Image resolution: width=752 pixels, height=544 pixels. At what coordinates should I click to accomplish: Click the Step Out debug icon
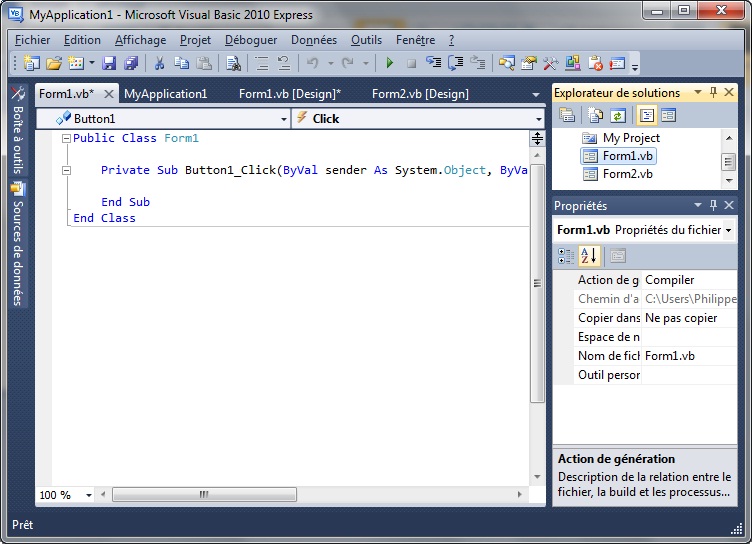coord(478,63)
